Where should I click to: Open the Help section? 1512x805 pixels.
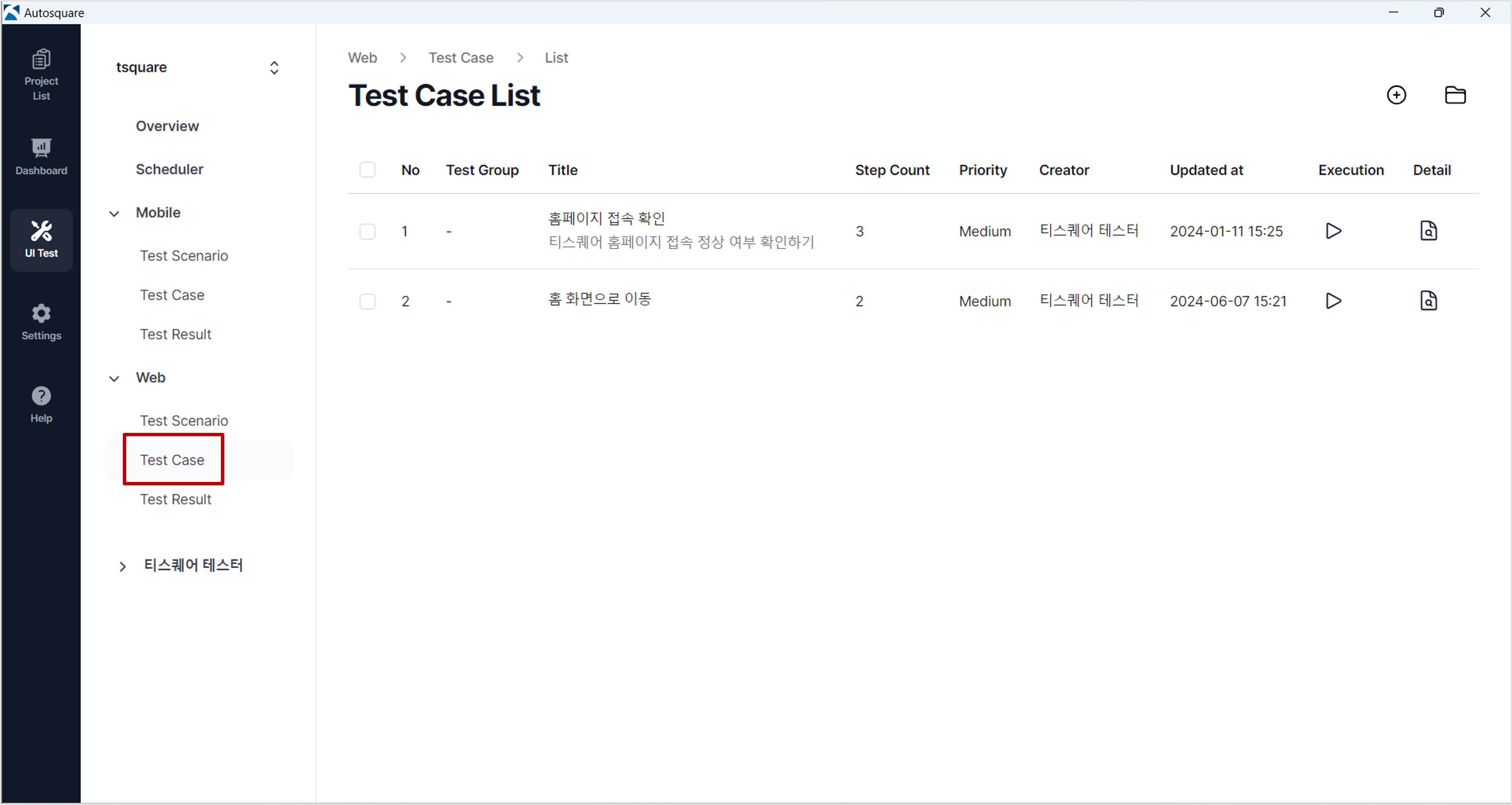click(41, 405)
